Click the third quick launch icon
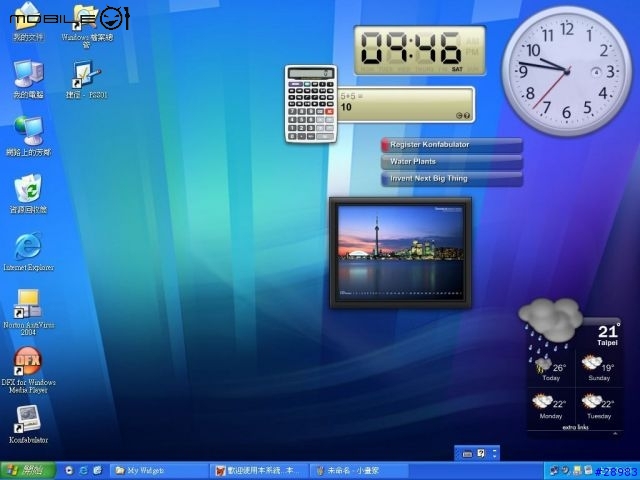Viewport: 640px width, 480px height. coord(98,471)
